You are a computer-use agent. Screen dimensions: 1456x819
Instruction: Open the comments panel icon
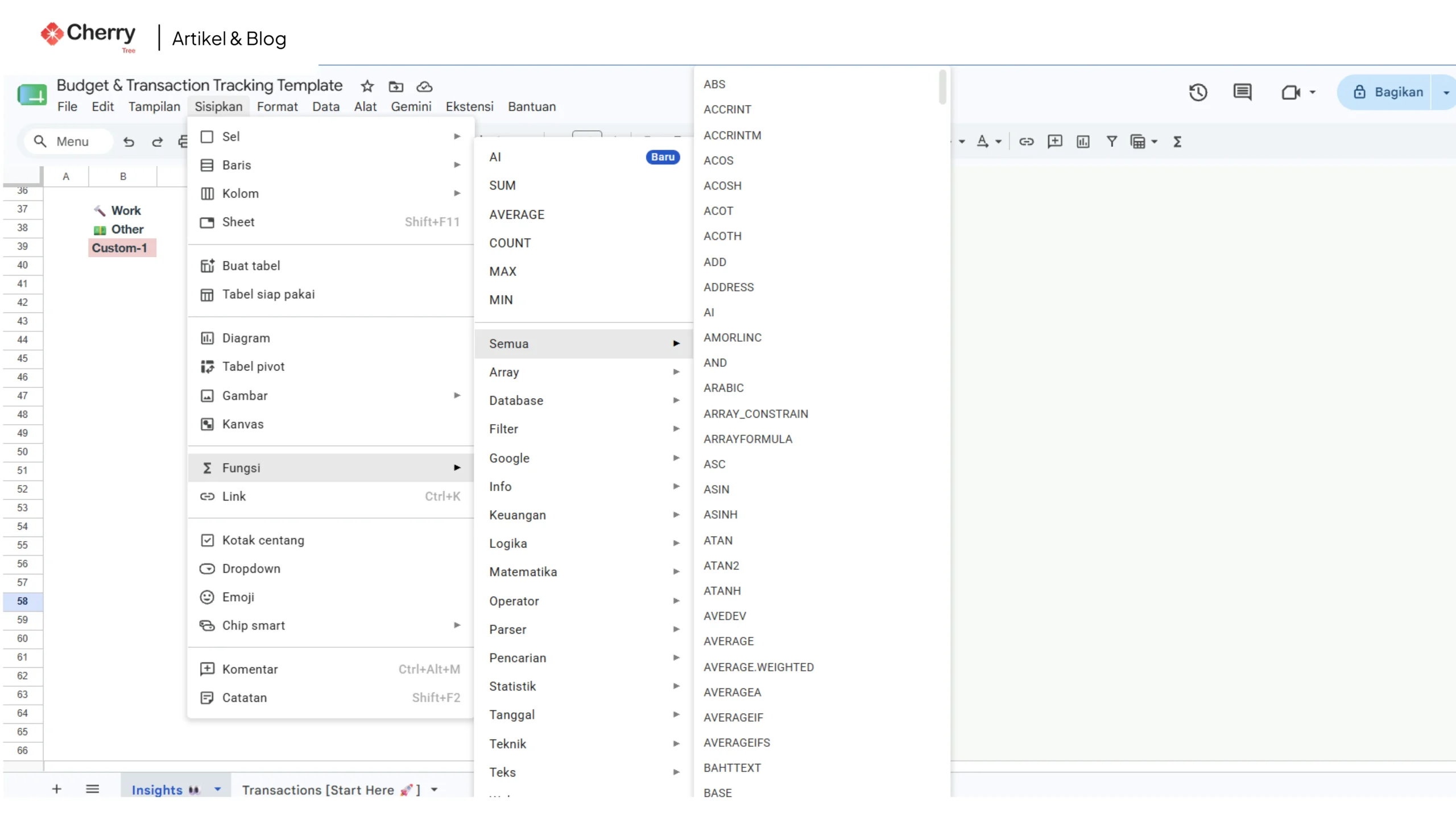[1242, 92]
